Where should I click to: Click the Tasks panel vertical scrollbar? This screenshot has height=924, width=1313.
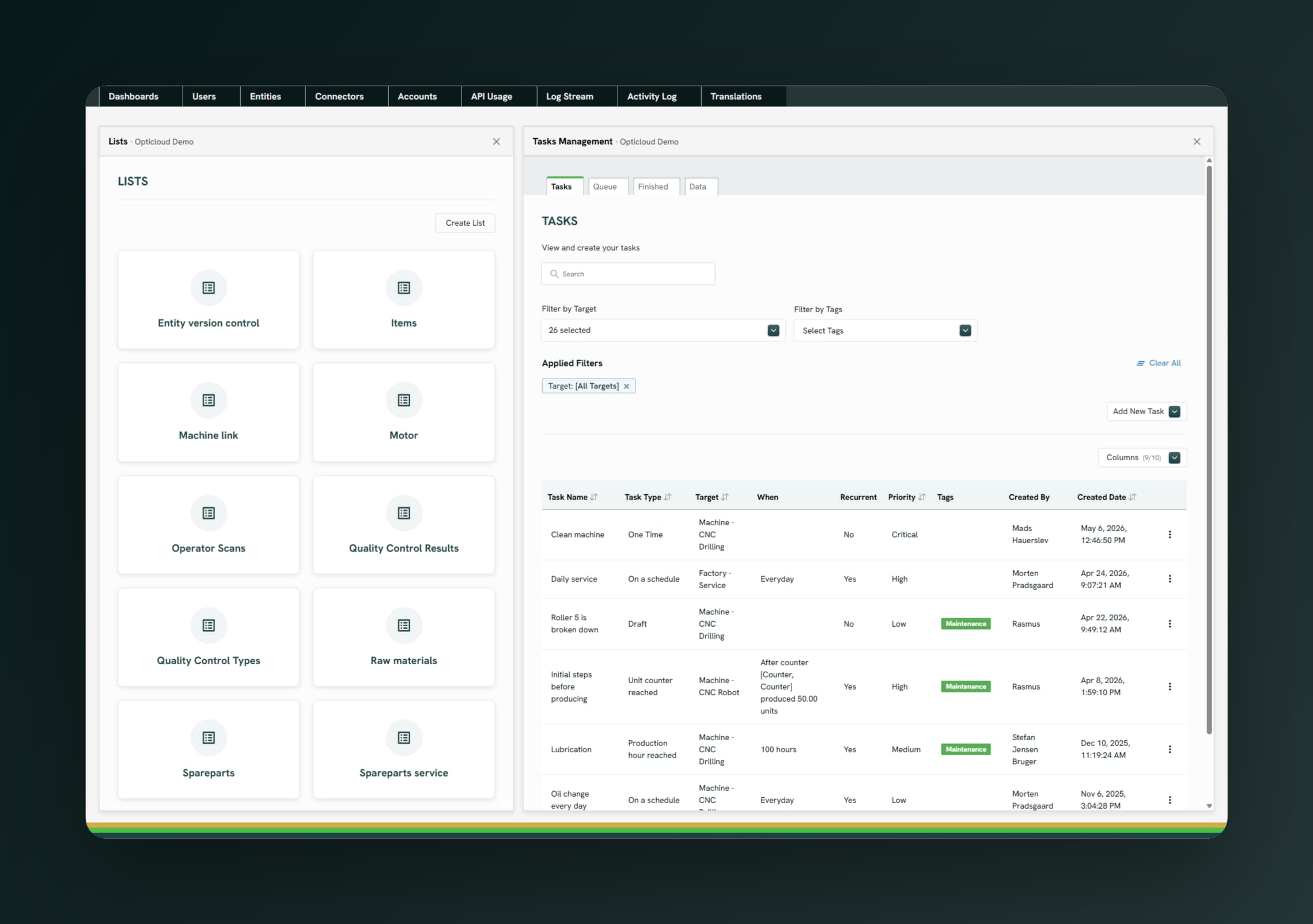(x=1209, y=450)
